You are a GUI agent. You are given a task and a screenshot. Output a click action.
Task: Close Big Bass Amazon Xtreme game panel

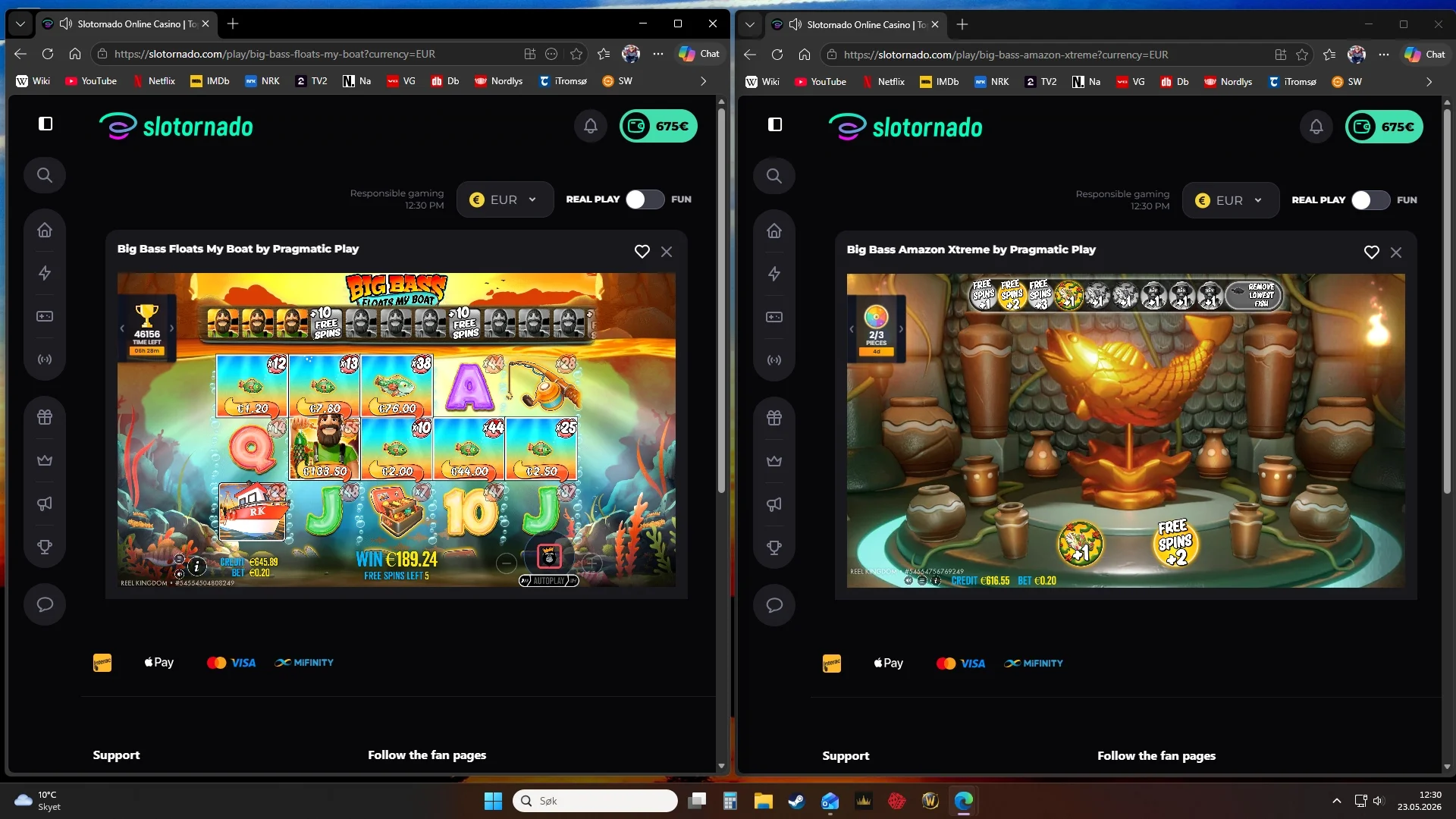tap(1396, 252)
